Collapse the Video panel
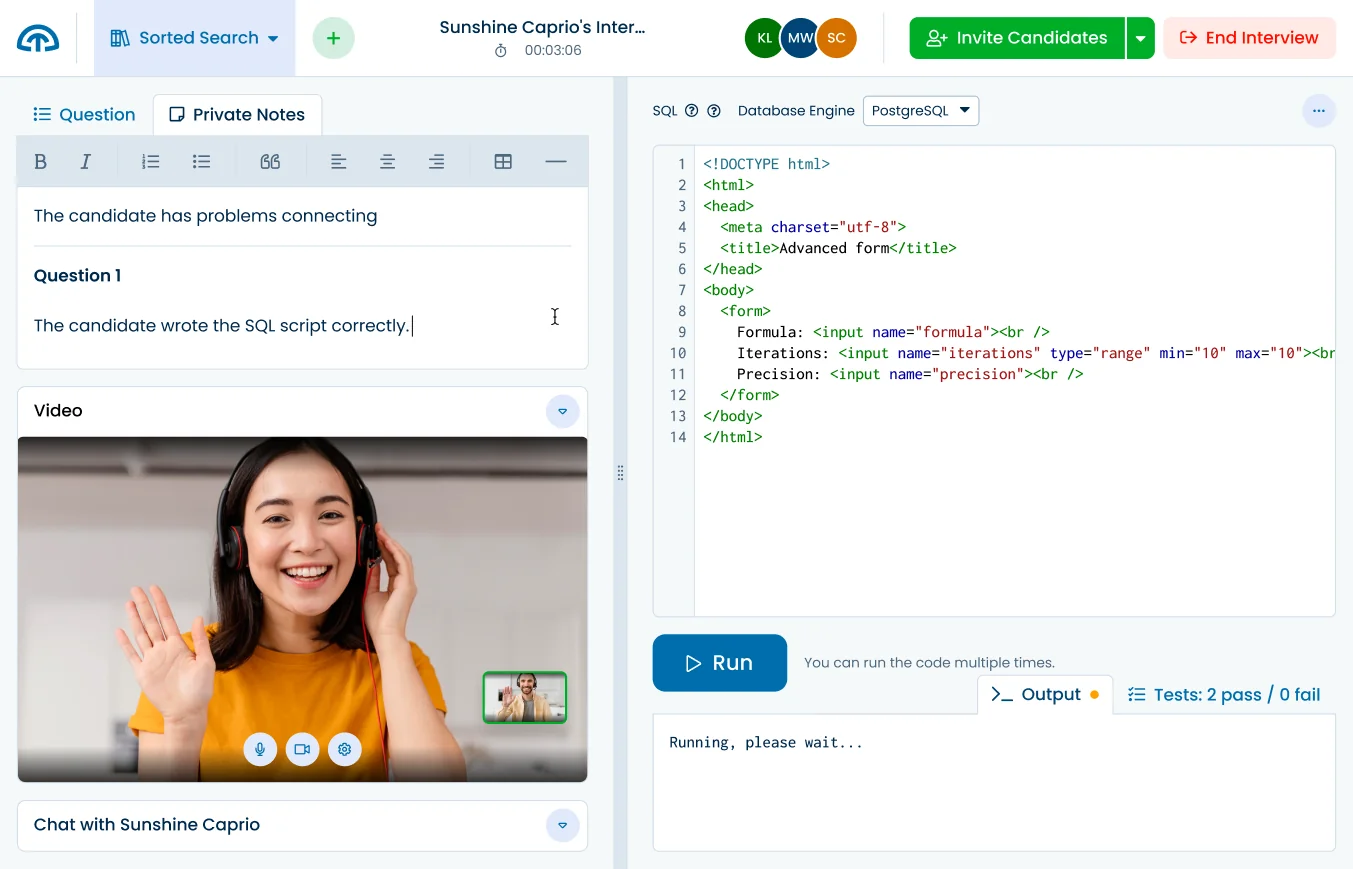 (x=562, y=411)
